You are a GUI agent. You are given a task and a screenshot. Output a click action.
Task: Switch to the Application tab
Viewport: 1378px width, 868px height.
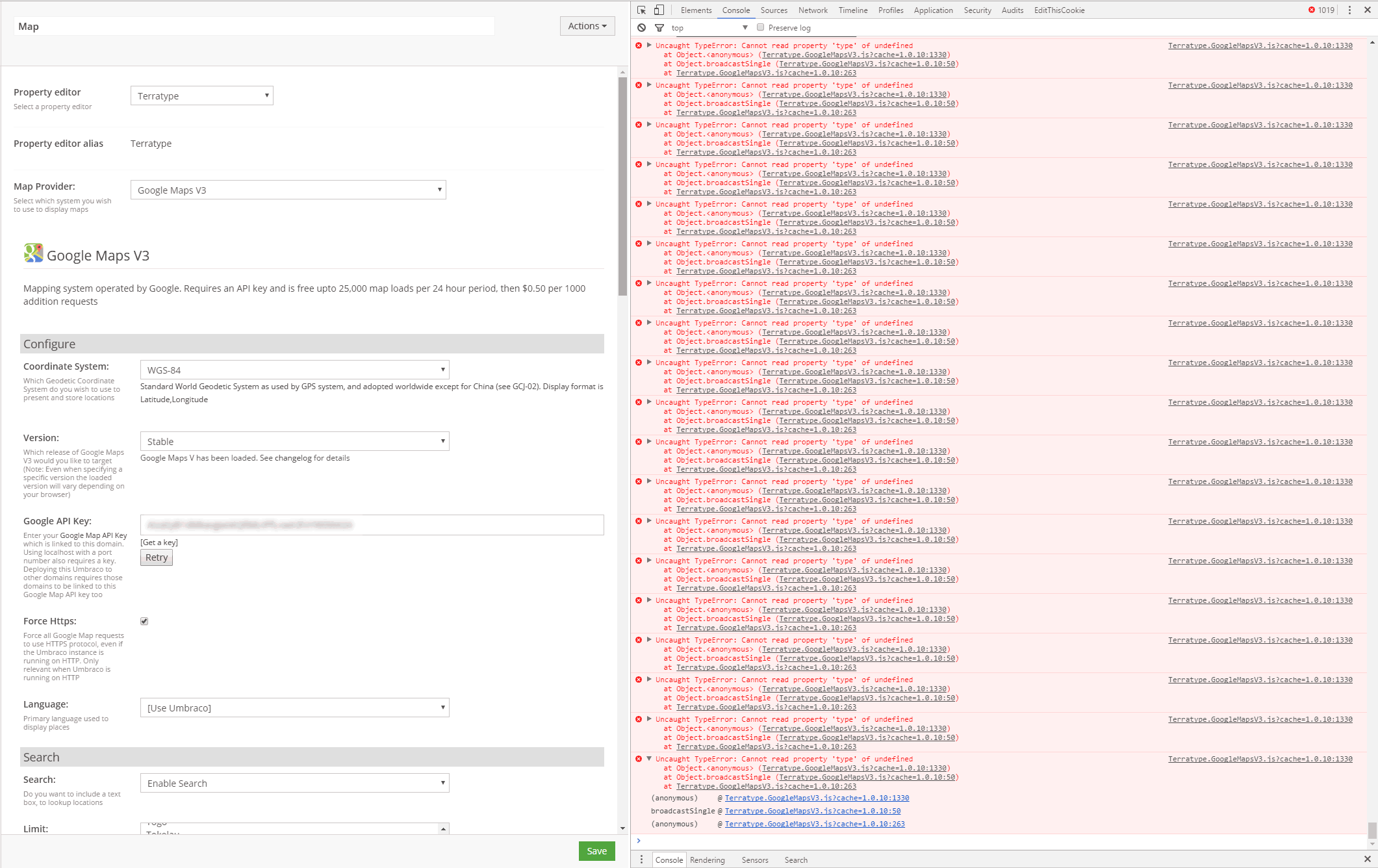pos(933,10)
